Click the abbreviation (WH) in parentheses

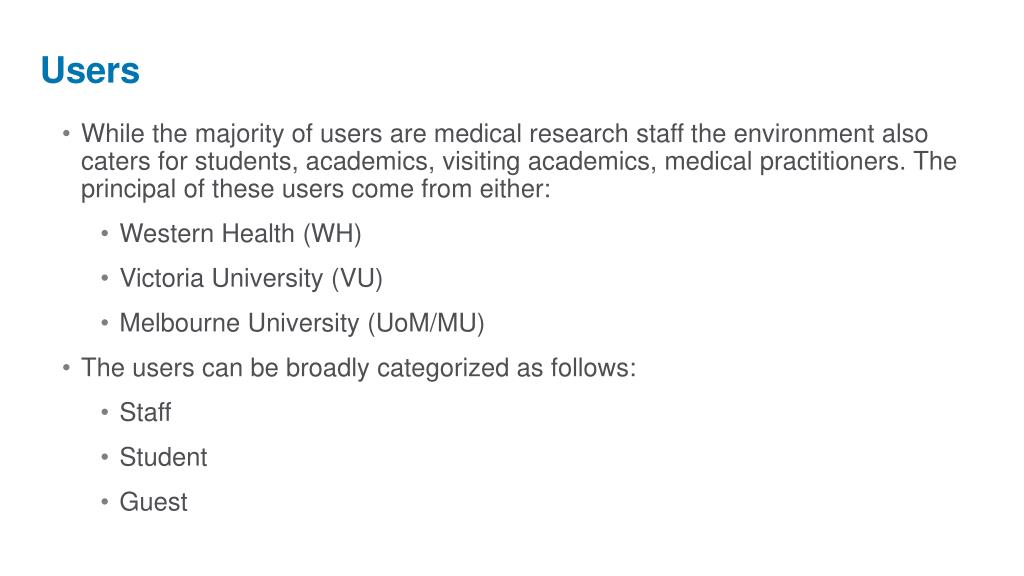(x=332, y=234)
